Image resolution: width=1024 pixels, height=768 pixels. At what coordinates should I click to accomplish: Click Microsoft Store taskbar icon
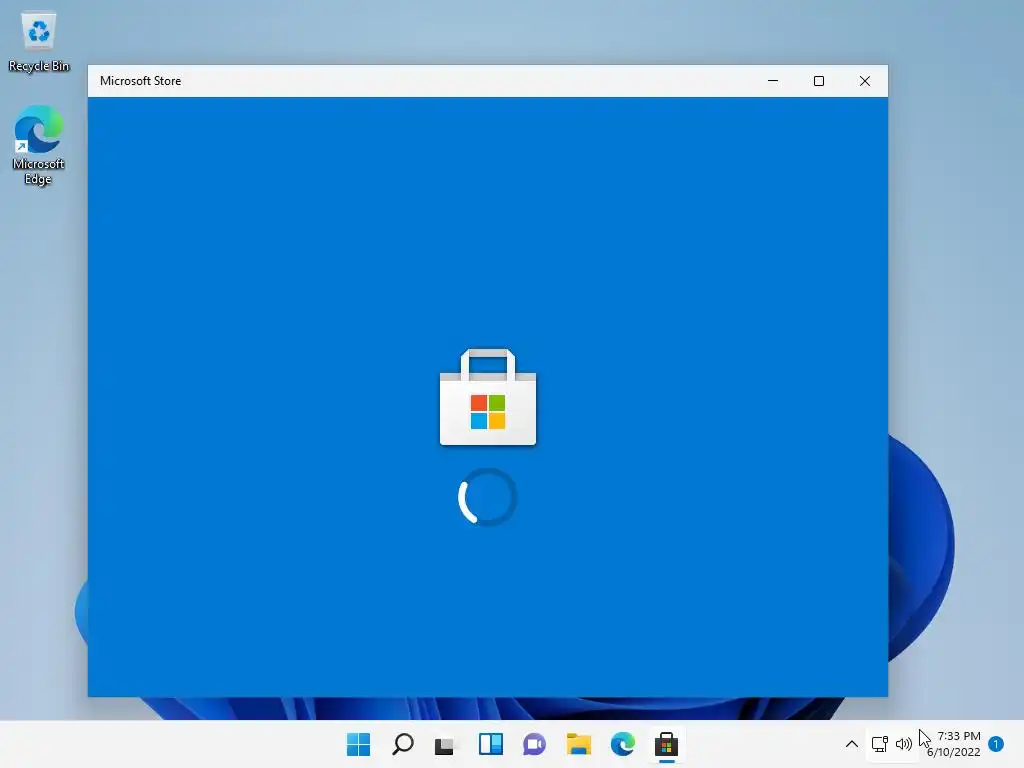666,744
